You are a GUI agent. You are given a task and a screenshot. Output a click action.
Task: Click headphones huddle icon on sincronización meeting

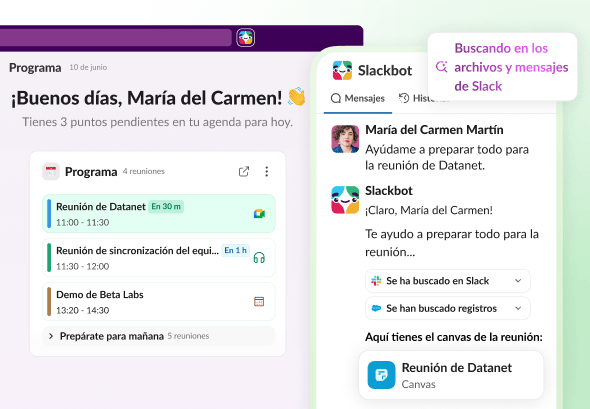tap(259, 258)
